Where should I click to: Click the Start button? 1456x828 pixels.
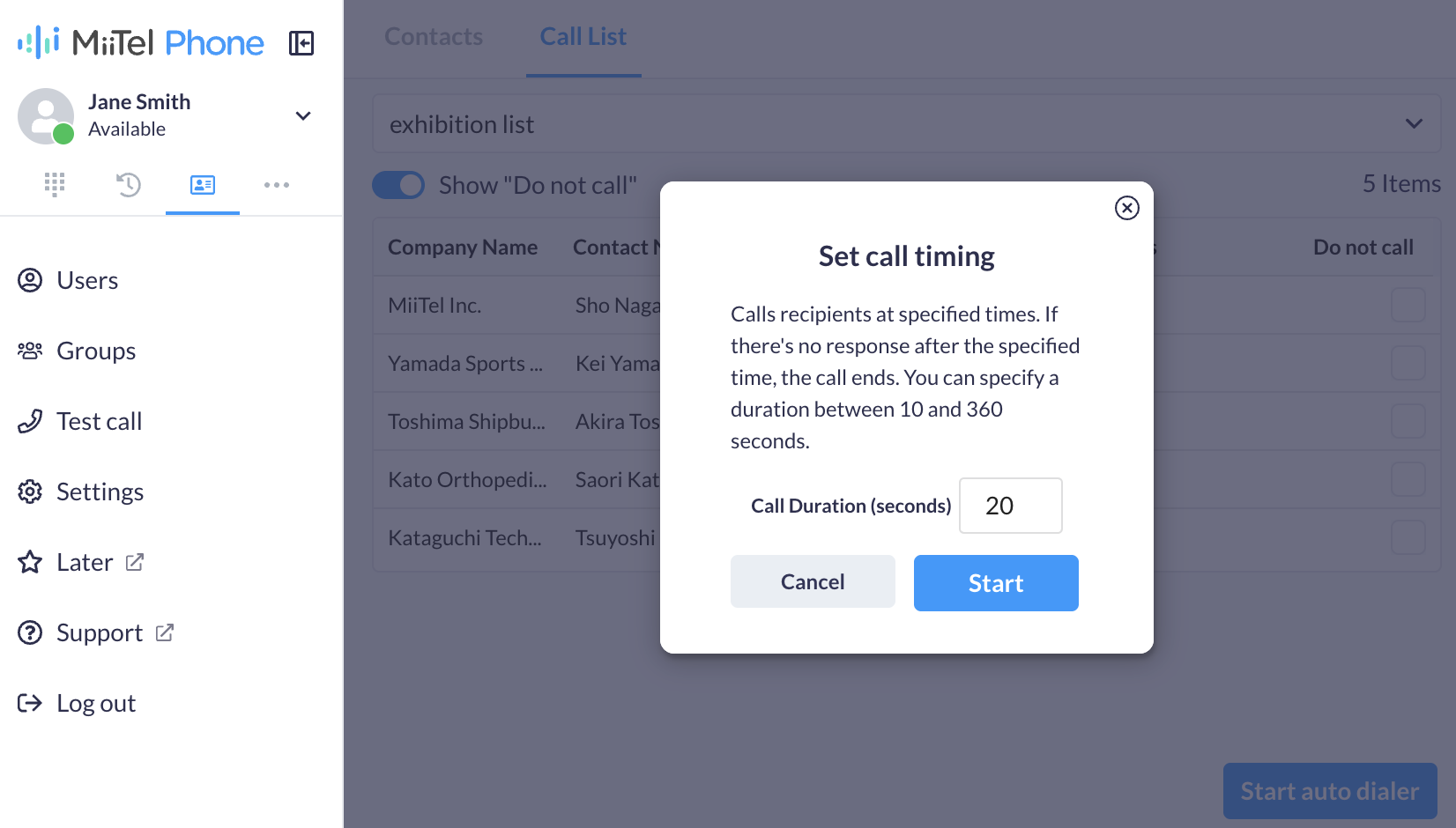point(996,583)
